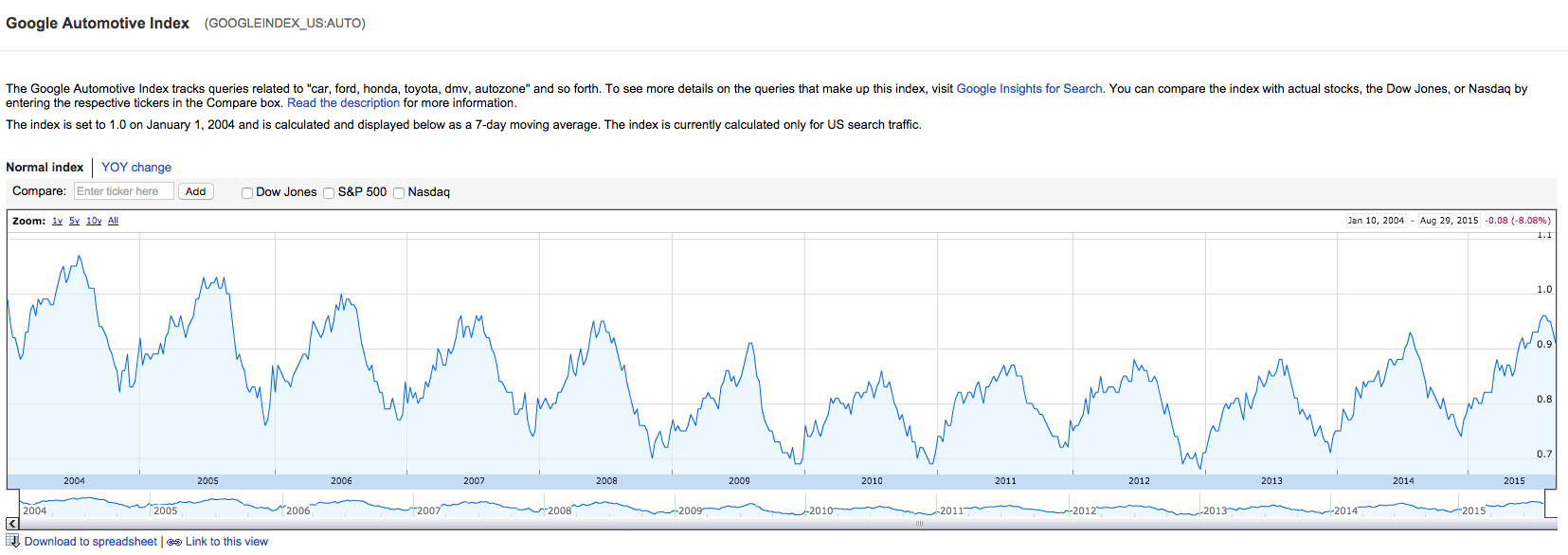
Task: Click Download to spreadsheet link
Action: click(91, 542)
